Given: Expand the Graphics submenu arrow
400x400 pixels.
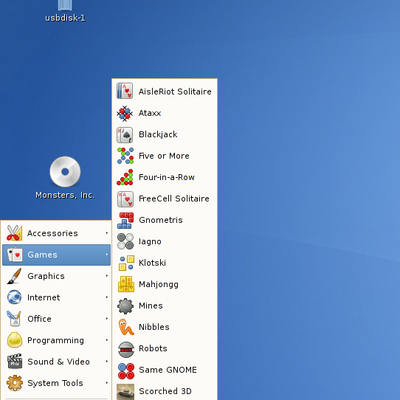Looking at the screenshot, I should (x=107, y=276).
